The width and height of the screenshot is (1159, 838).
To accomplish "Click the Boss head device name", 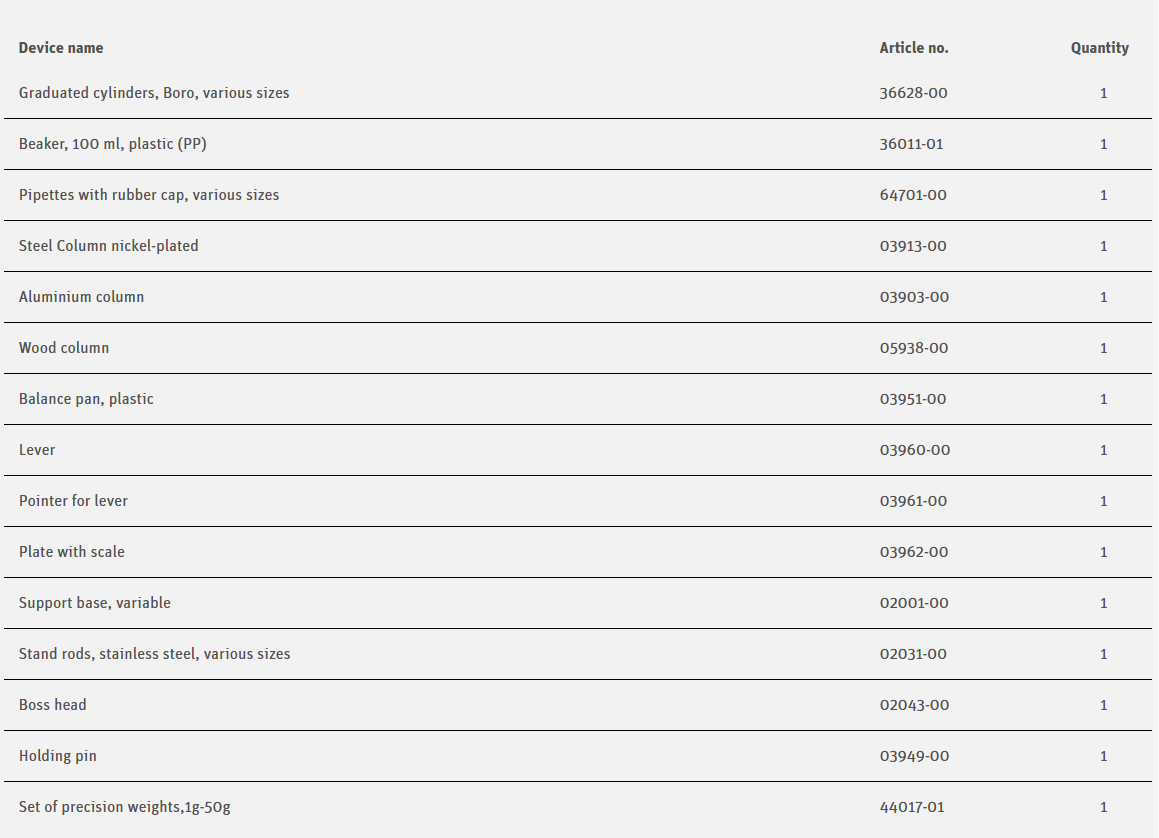I will pyautogui.click(x=53, y=705).
